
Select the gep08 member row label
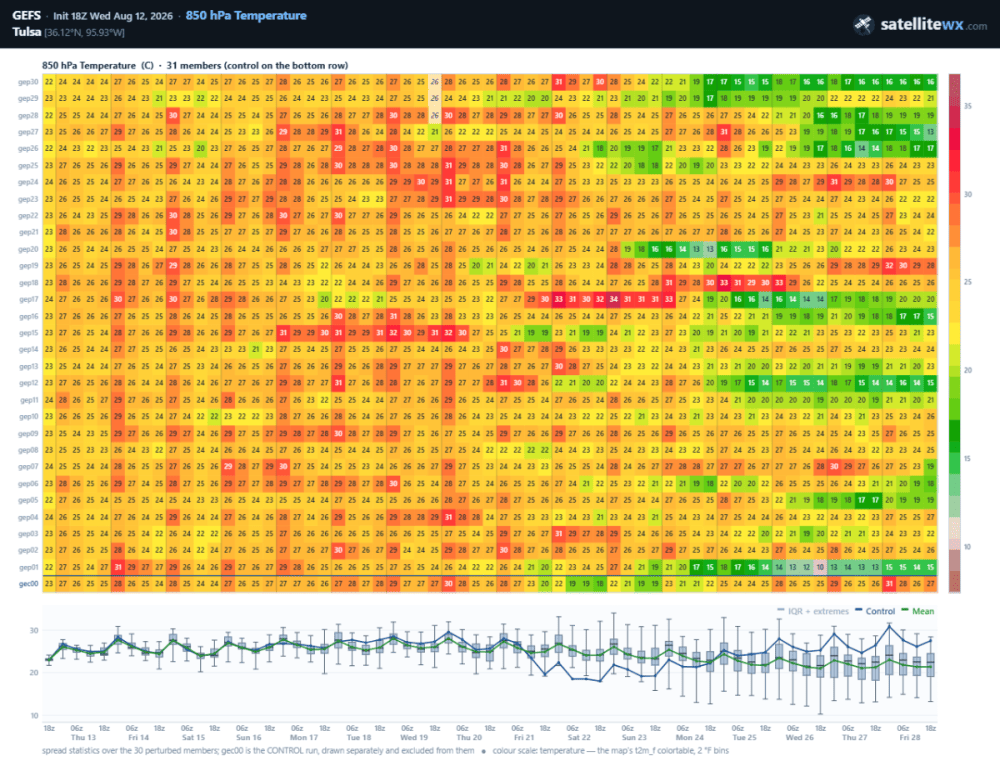[28, 450]
